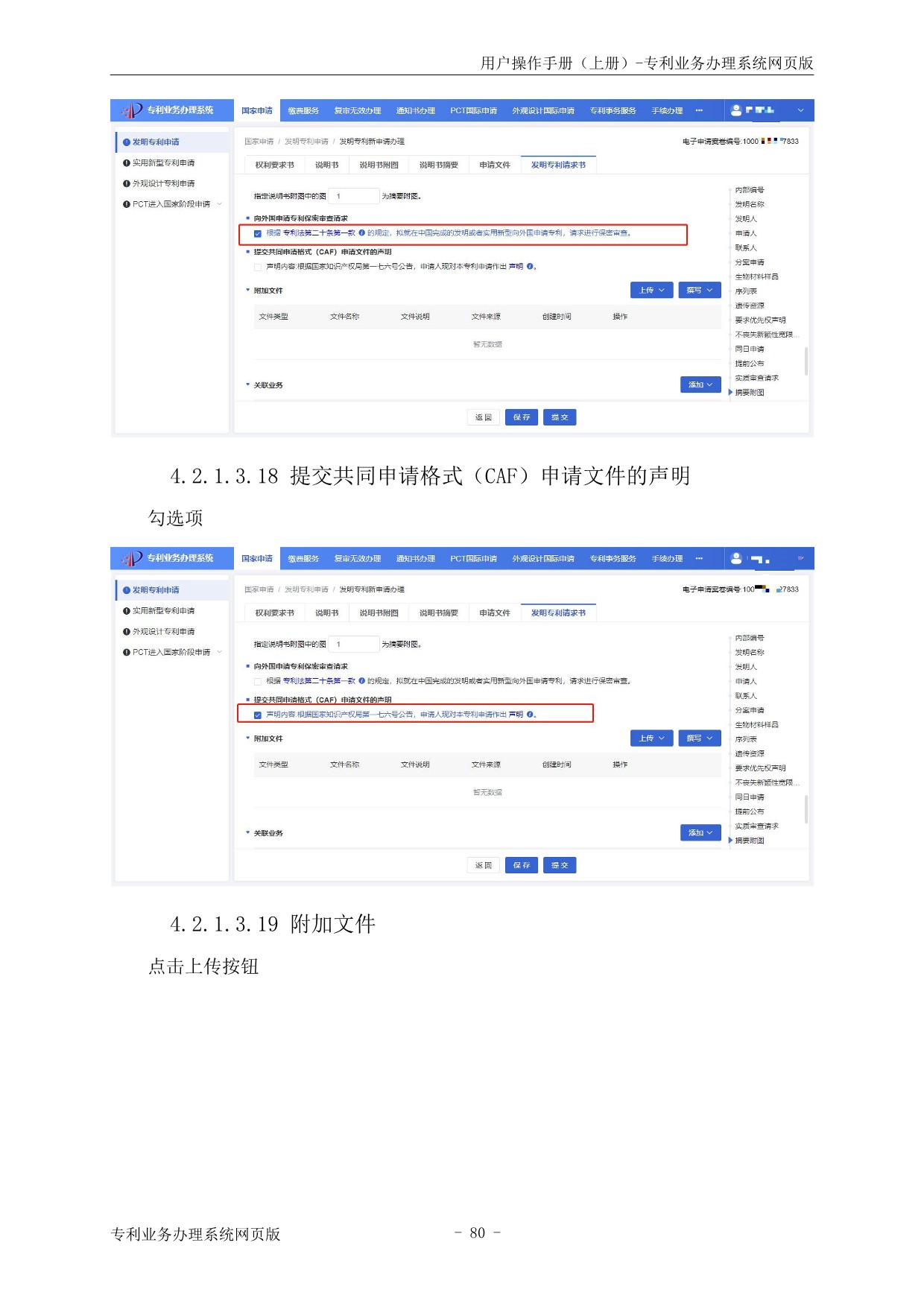Uncheck the checked CAF 声明 checkbox in lower screenshot
The image size is (924, 1307).
point(258,715)
